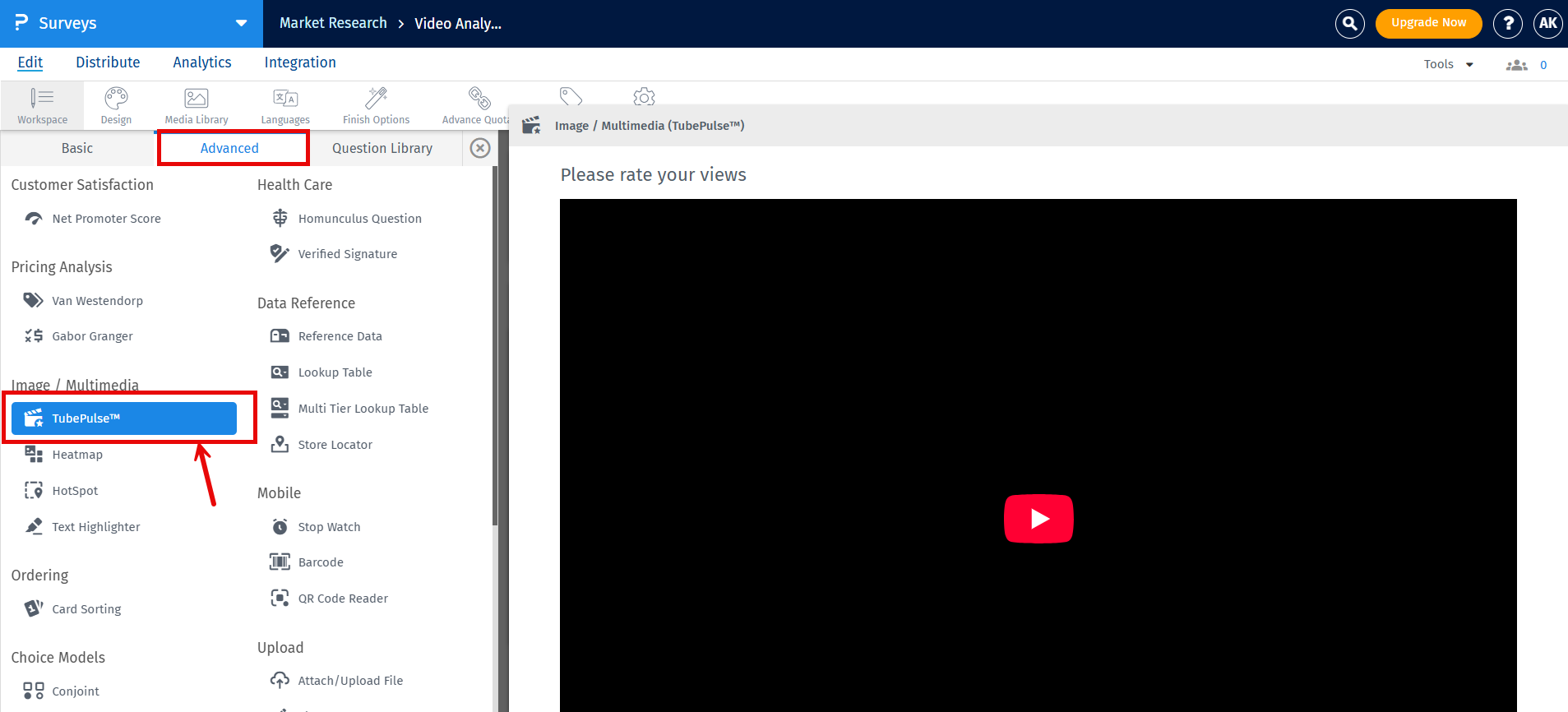Switch to the Integration tab
1568x712 pixels.
[300, 62]
